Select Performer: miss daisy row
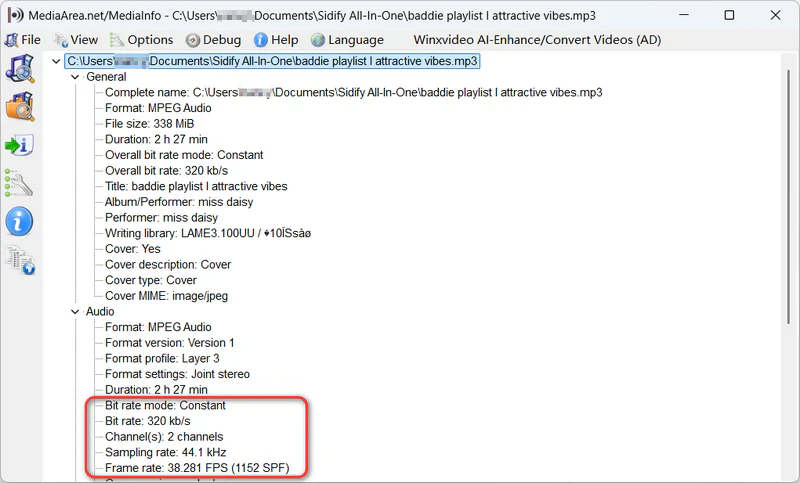The height and width of the screenshot is (483, 800). point(161,218)
